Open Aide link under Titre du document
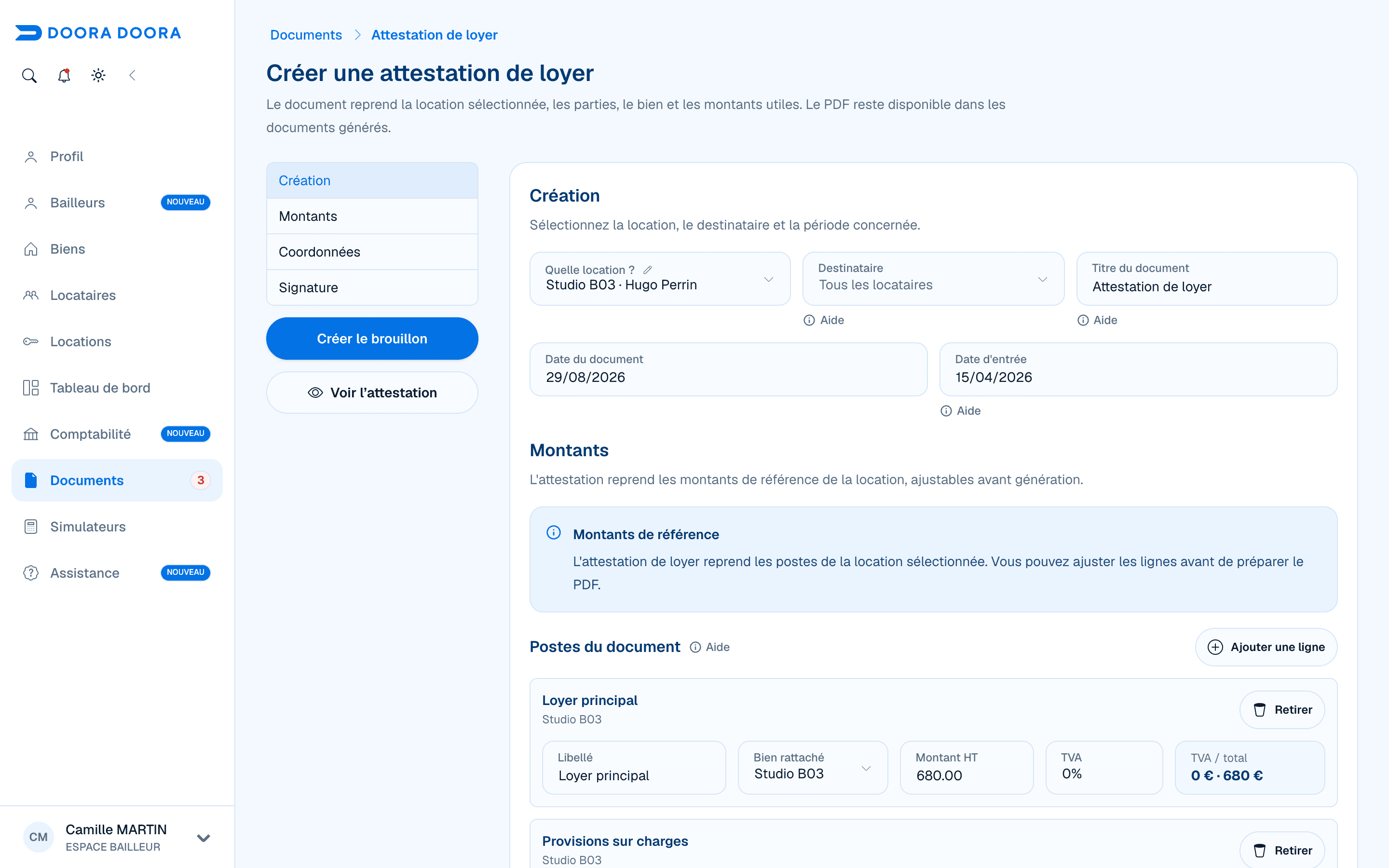Screen dimensions: 1389x868 coord(1097,320)
